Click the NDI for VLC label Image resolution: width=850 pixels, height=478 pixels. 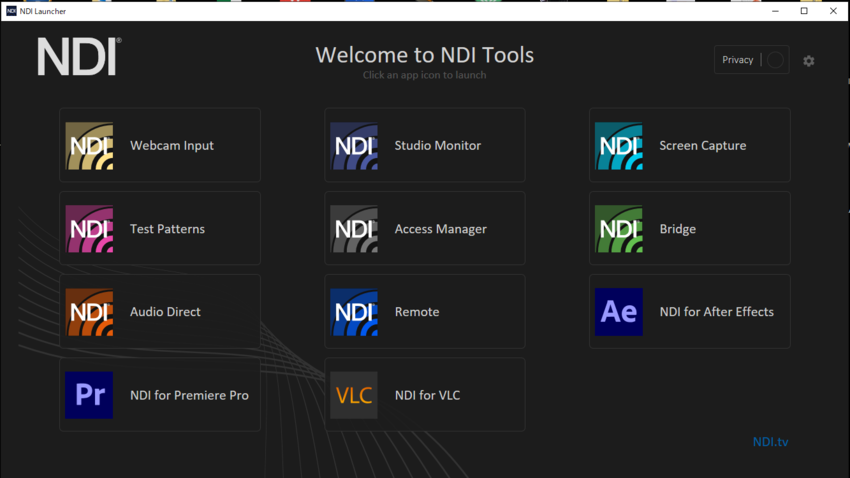427,395
